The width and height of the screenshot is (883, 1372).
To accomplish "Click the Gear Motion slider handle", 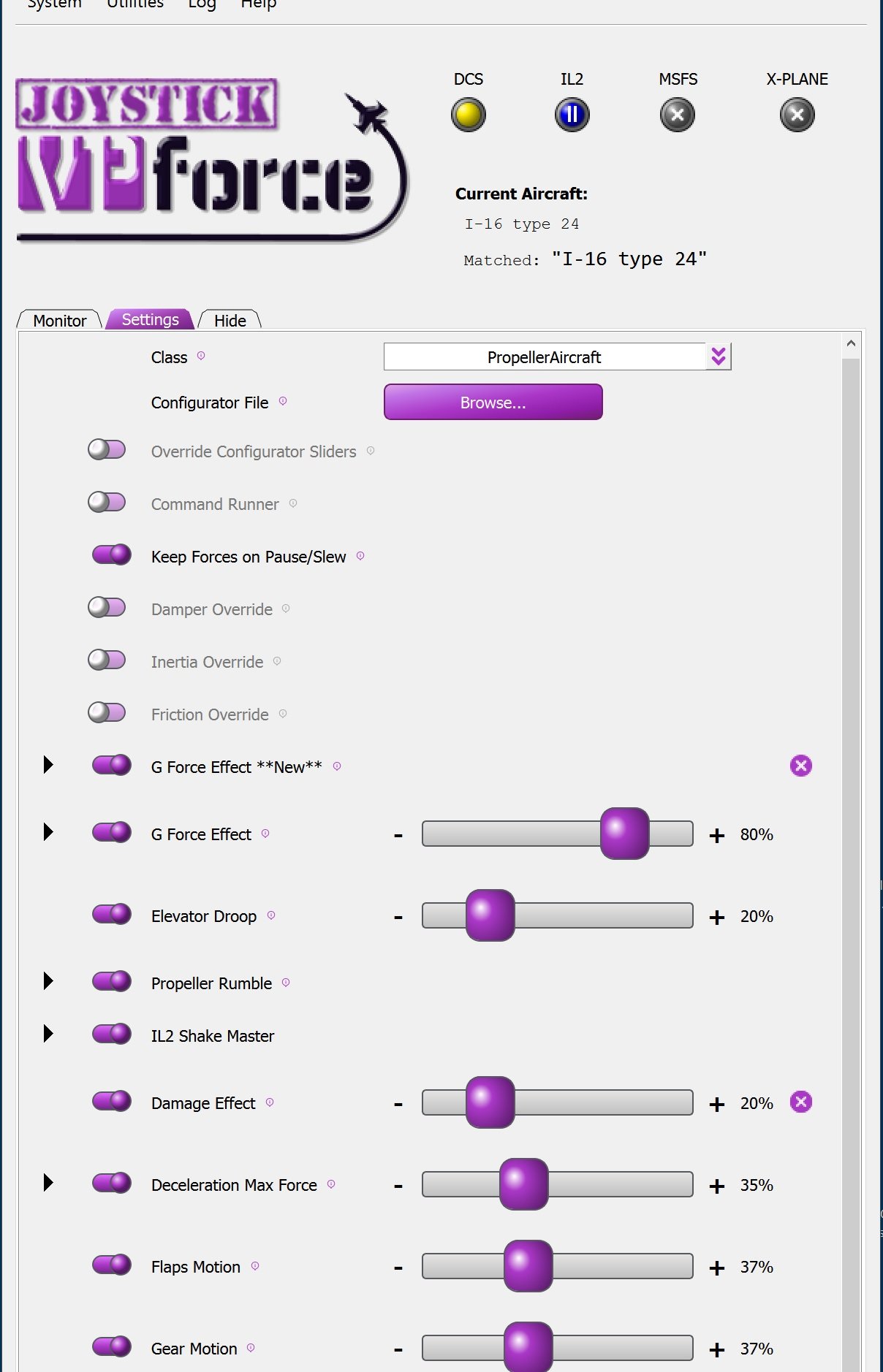I will [528, 1347].
